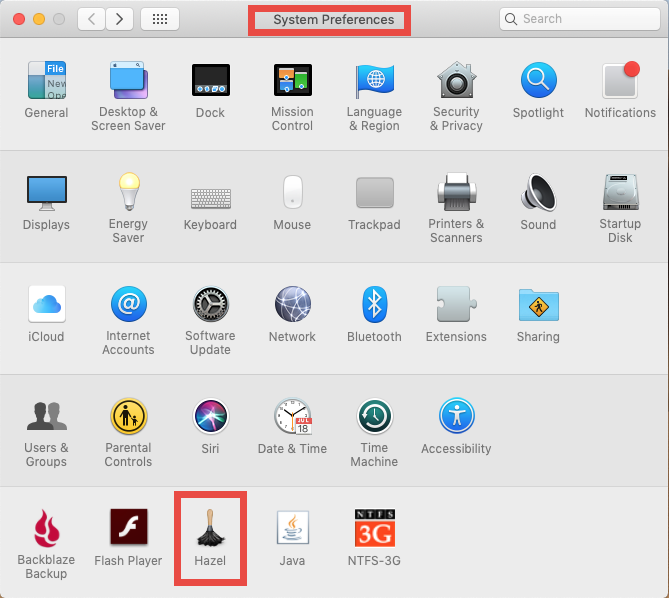
Task: Go back with the left arrow button
Action: coord(91,19)
